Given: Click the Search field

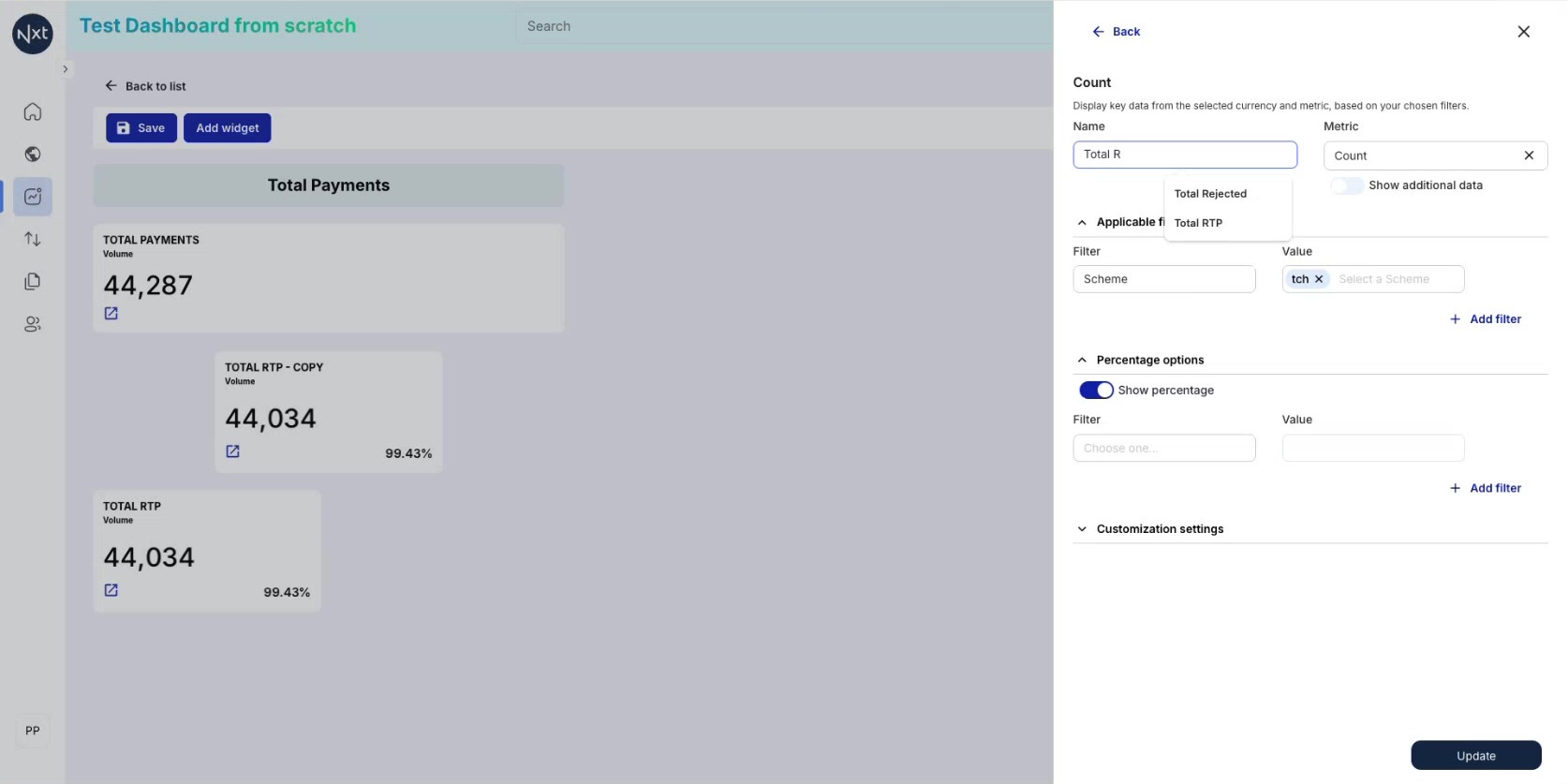Looking at the screenshot, I should coord(784,26).
